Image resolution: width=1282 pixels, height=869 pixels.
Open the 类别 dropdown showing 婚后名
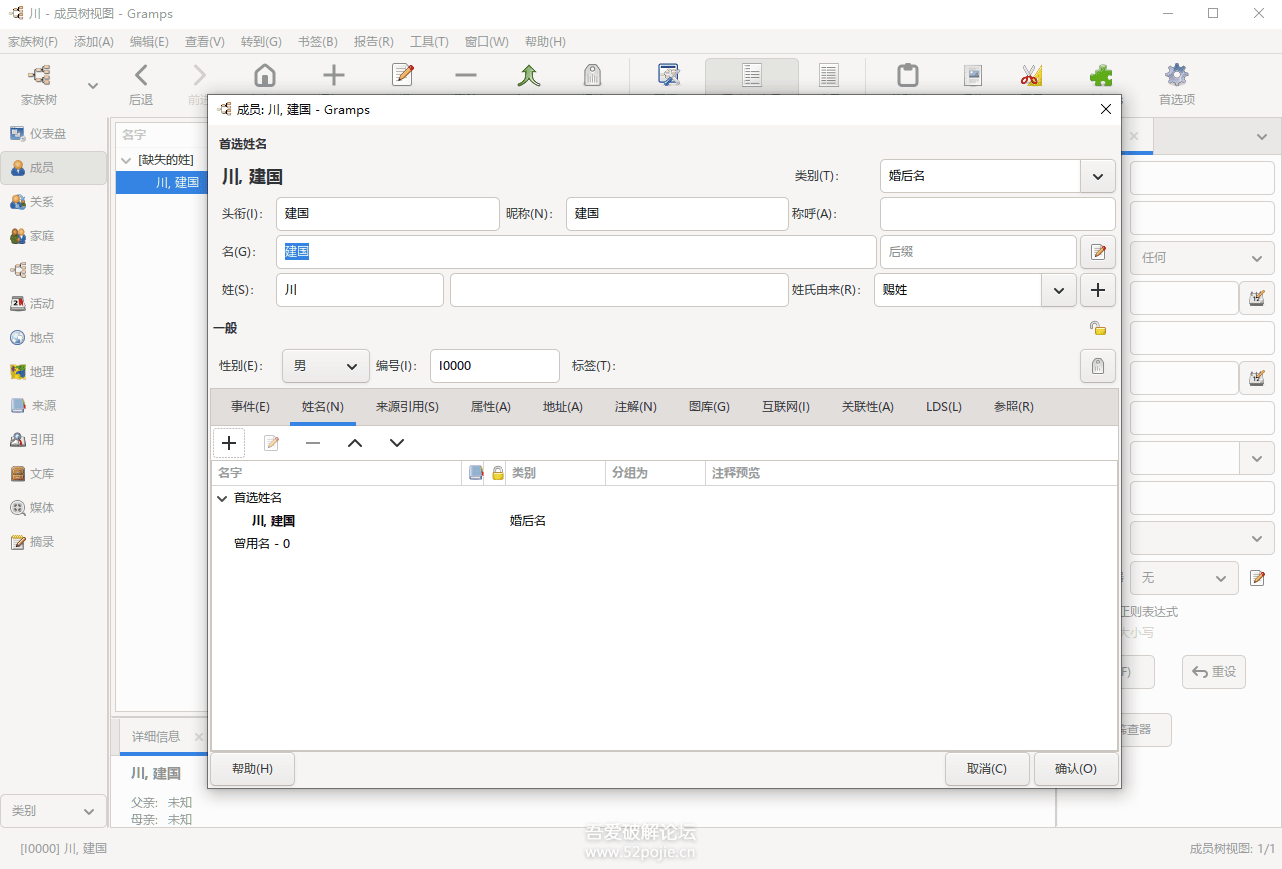click(x=1097, y=176)
